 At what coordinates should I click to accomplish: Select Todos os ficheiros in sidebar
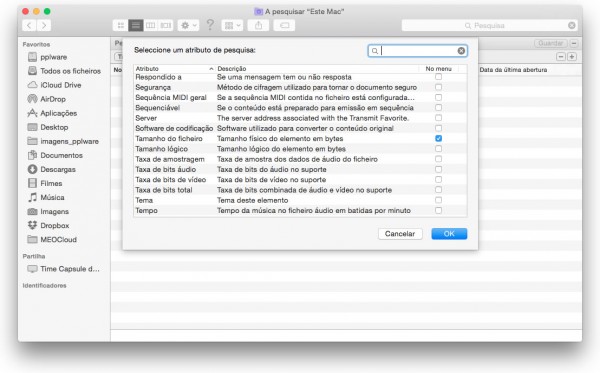click(x=64, y=71)
